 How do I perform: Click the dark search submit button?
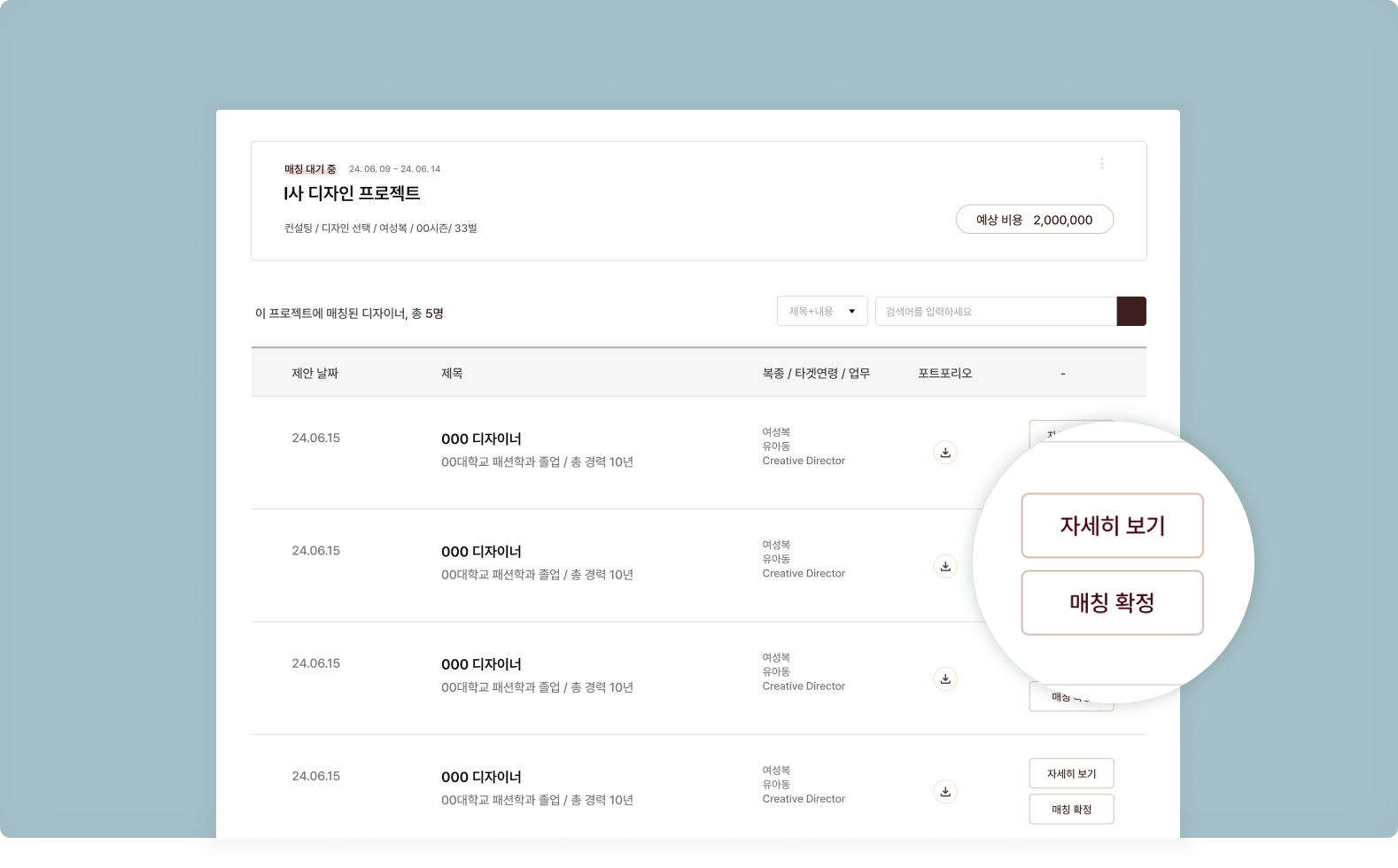pyautogui.click(x=1131, y=311)
